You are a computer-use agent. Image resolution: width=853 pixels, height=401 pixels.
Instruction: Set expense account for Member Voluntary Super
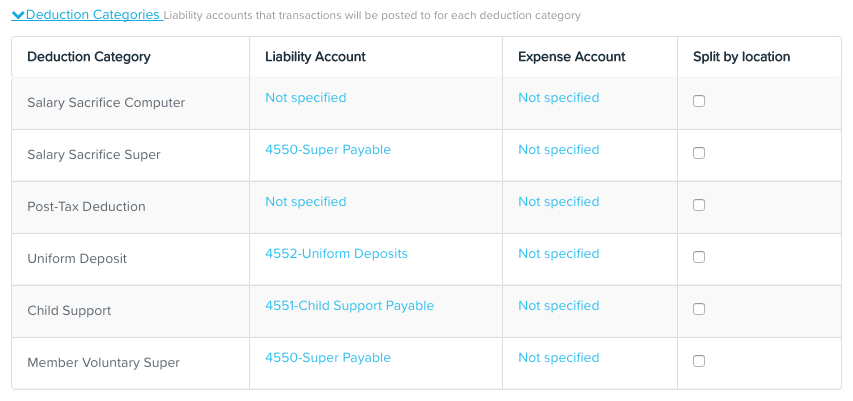(x=559, y=358)
